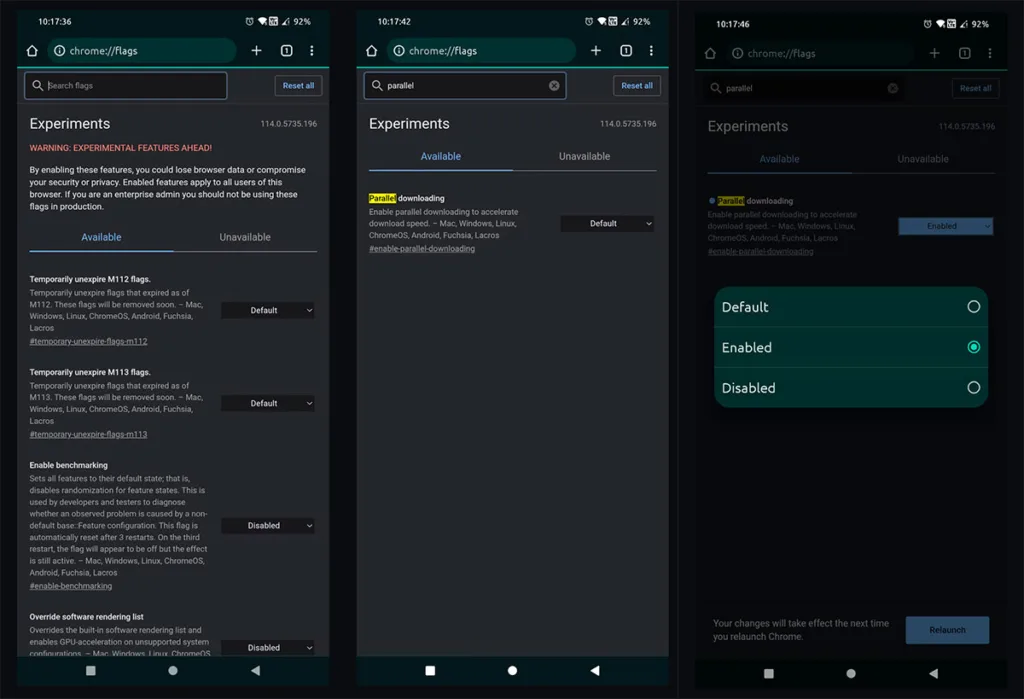
Task: Tap the home icon in first screen
Action: click(32, 50)
